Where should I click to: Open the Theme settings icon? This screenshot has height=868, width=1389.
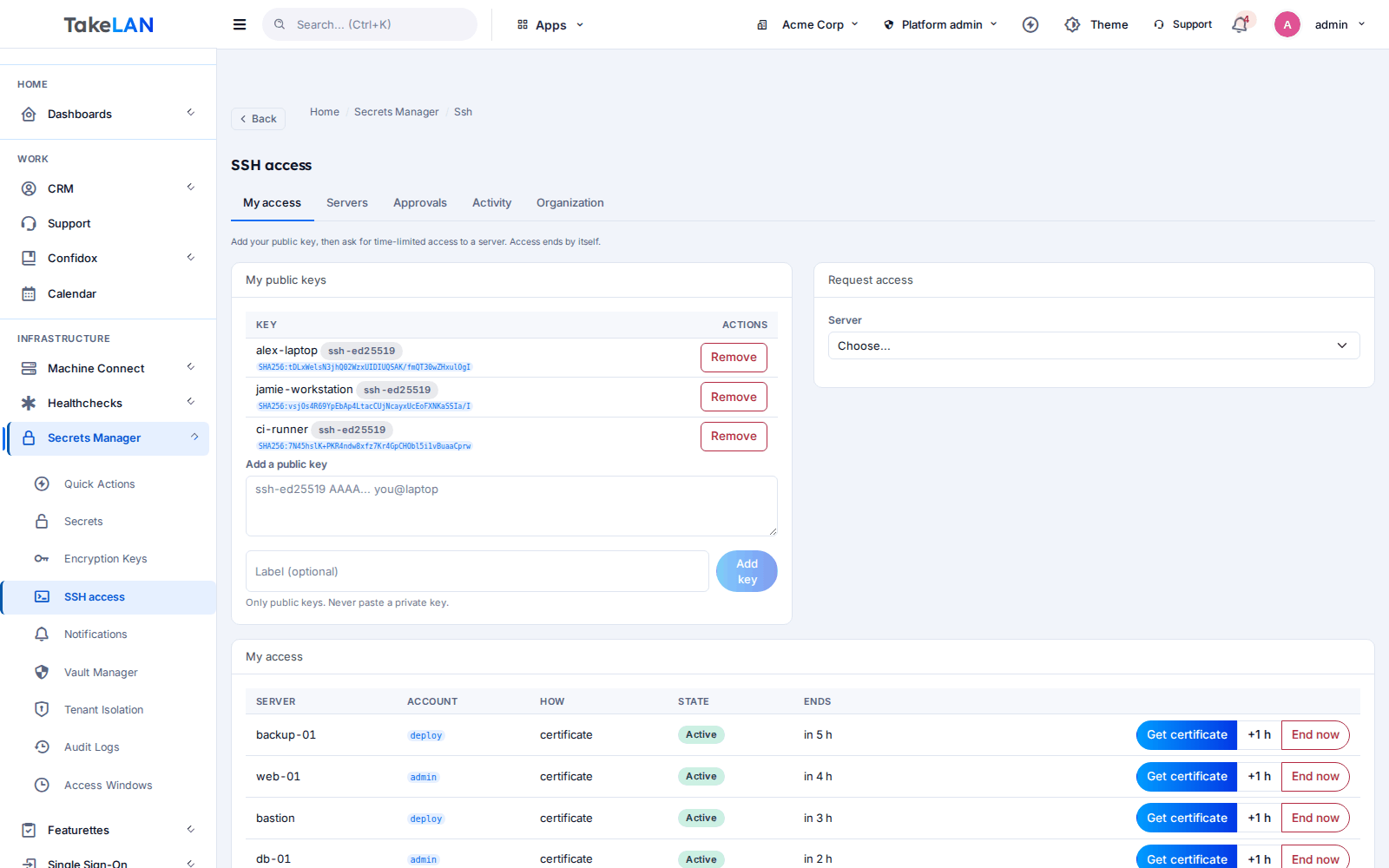(1072, 24)
